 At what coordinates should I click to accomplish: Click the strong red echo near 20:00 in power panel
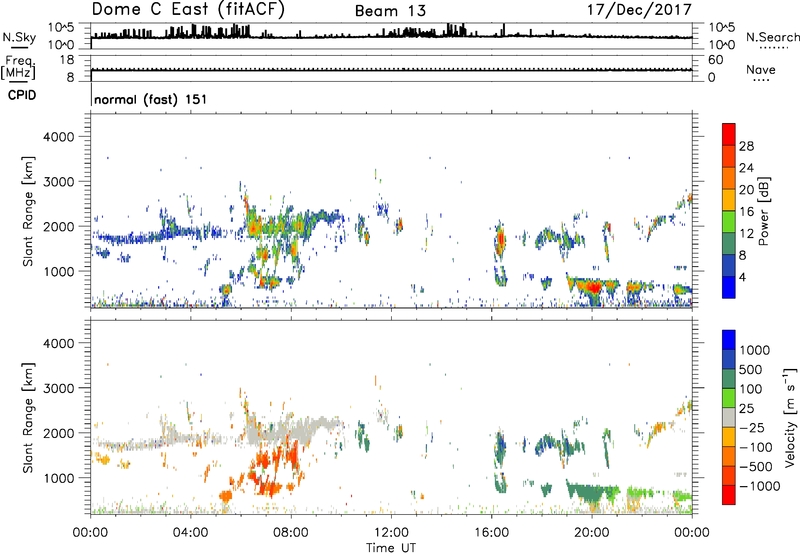click(x=593, y=287)
